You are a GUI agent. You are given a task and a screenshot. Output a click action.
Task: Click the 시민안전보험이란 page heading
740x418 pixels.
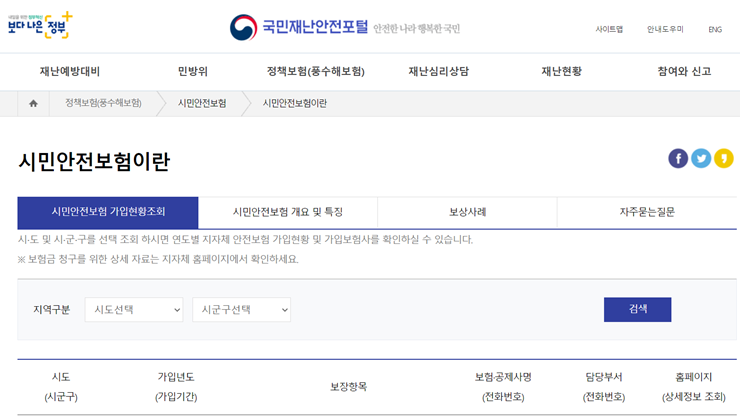[94, 161]
